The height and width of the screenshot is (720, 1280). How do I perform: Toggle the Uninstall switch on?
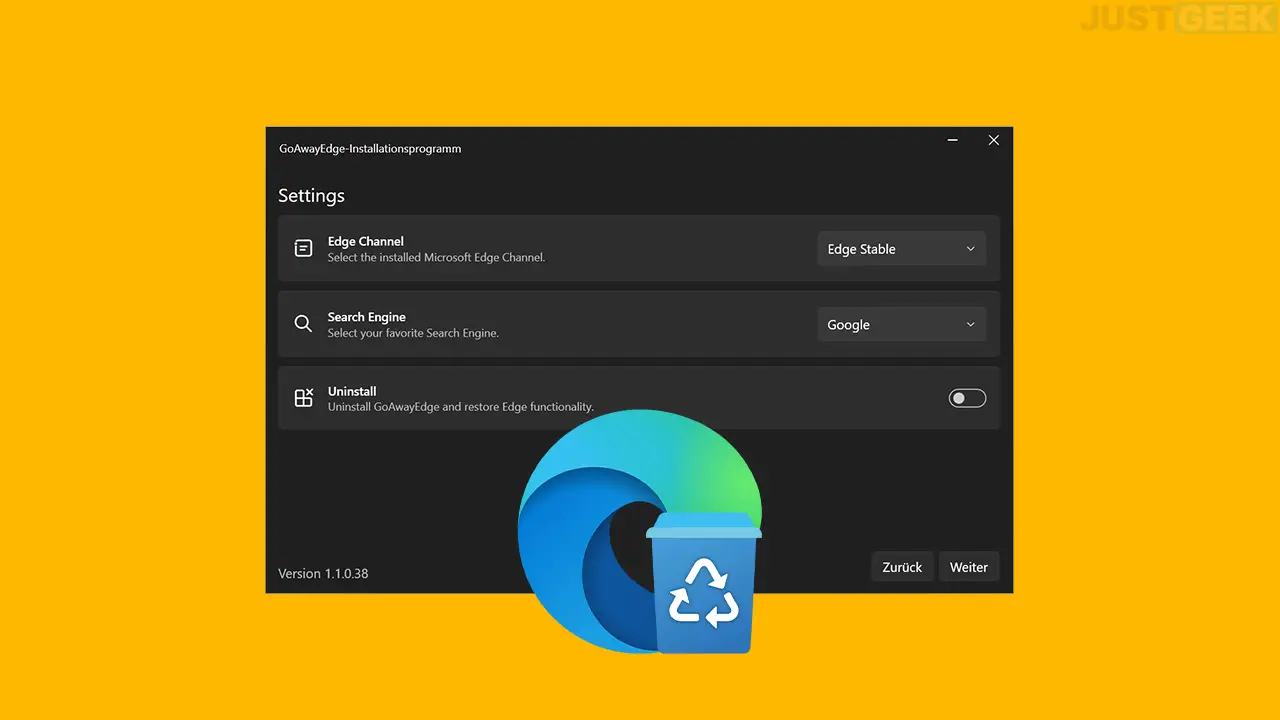click(967, 398)
